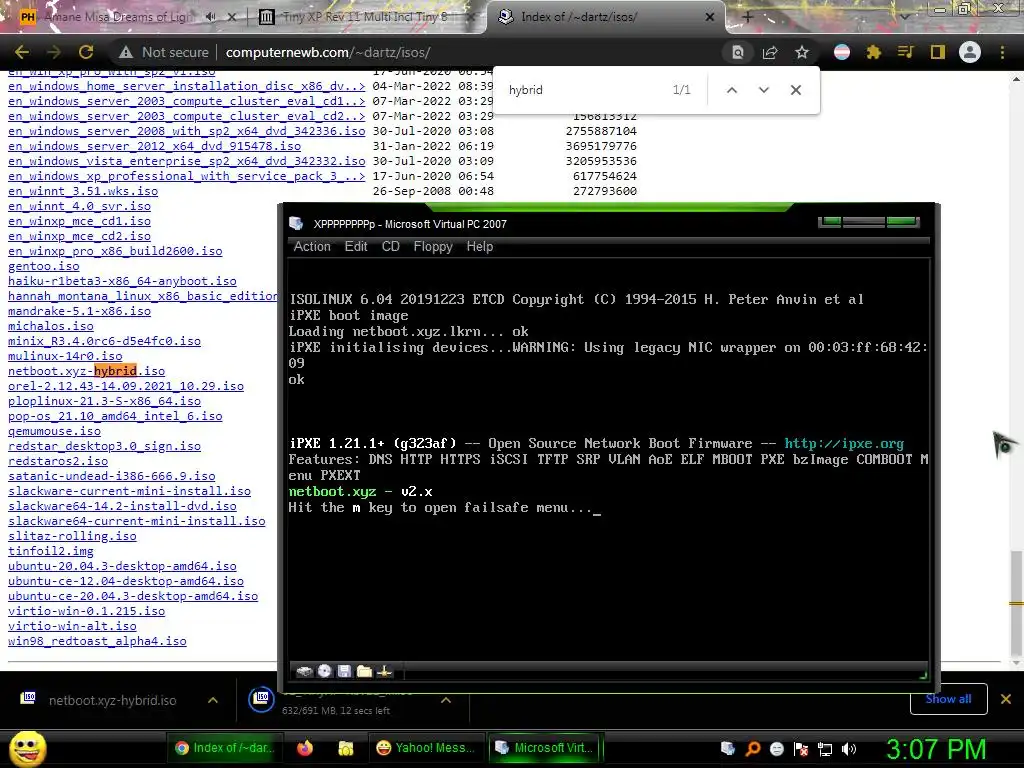1024x768 pixels.
Task: Click the media control playlist icon
Action: (905, 52)
